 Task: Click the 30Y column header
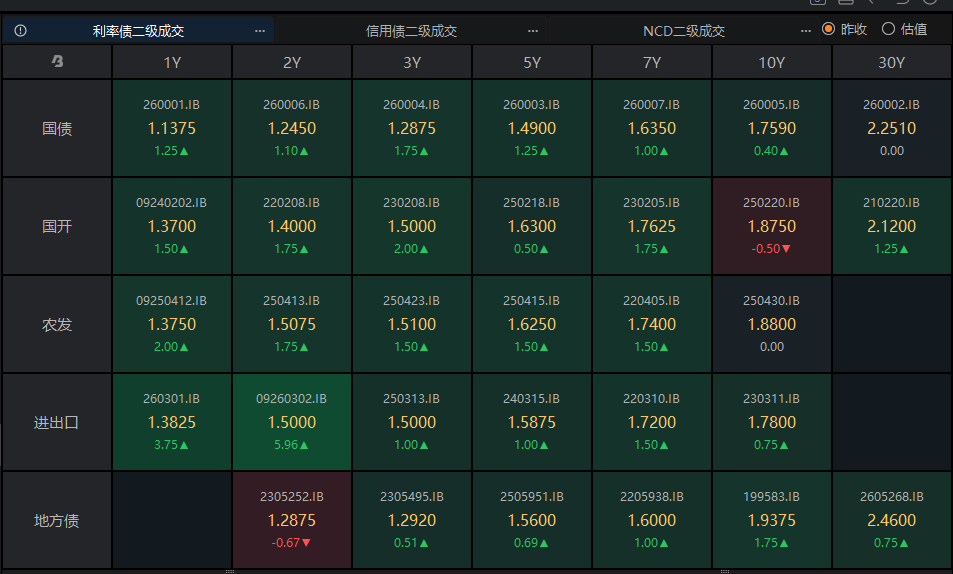tap(892, 62)
